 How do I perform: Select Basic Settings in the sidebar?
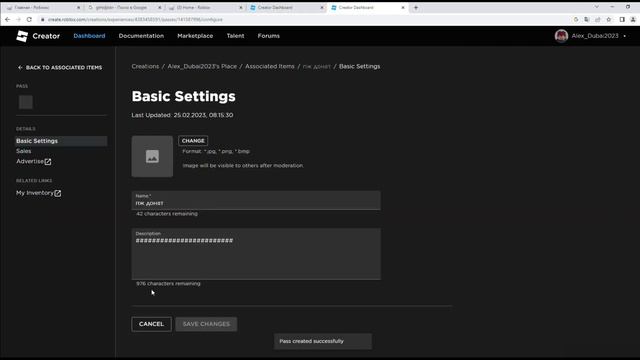(61, 141)
